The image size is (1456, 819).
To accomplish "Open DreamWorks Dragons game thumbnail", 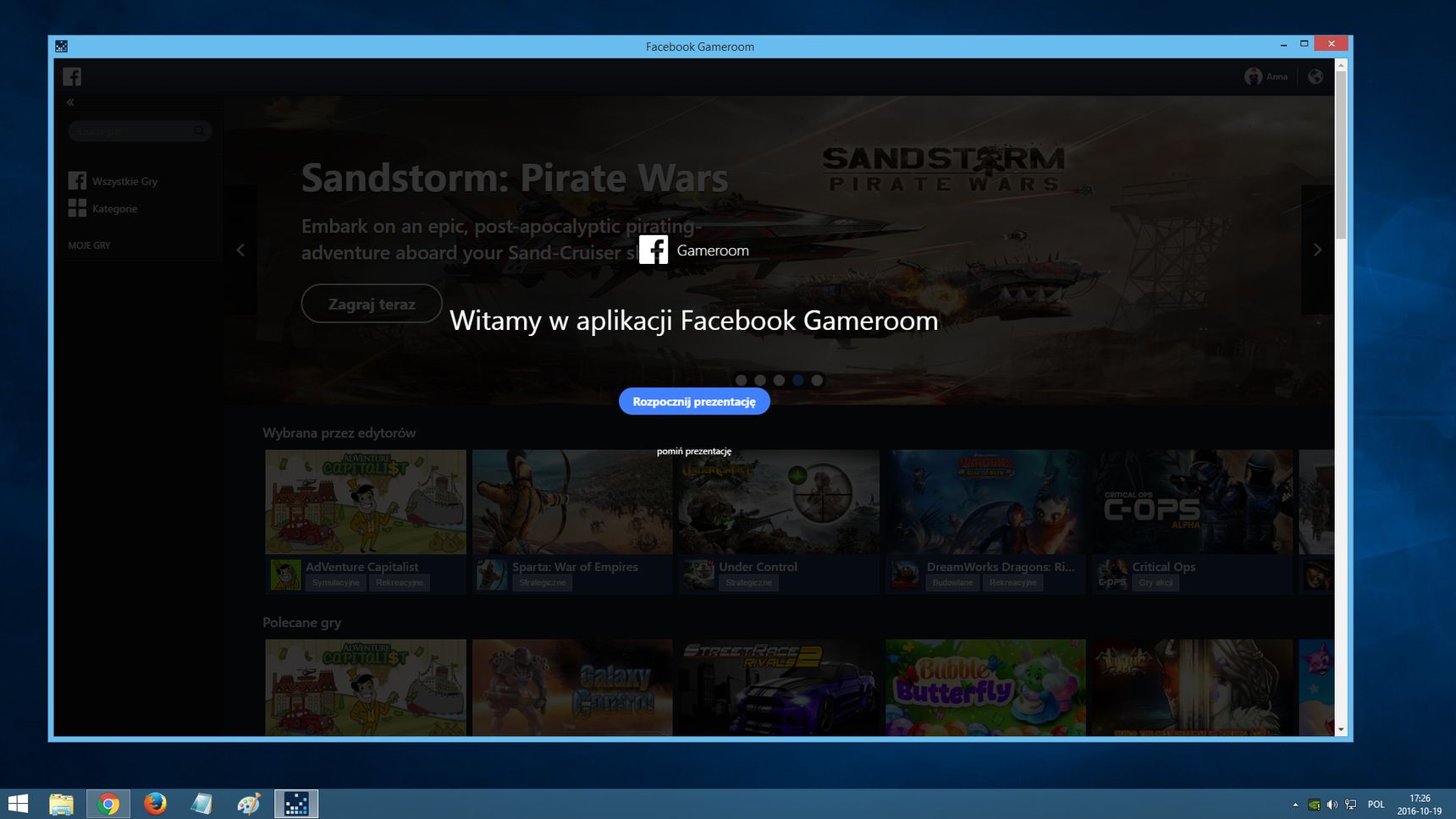I will pos(985,502).
